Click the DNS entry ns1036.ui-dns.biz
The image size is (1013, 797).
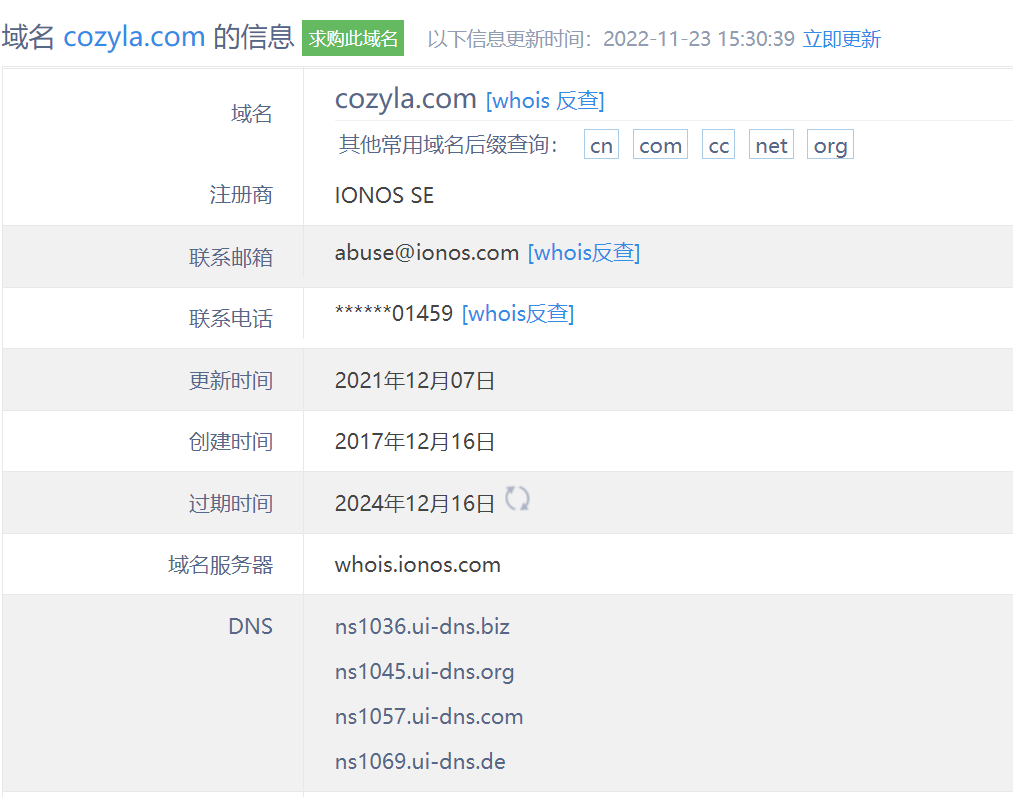pyautogui.click(x=422, y=626)
